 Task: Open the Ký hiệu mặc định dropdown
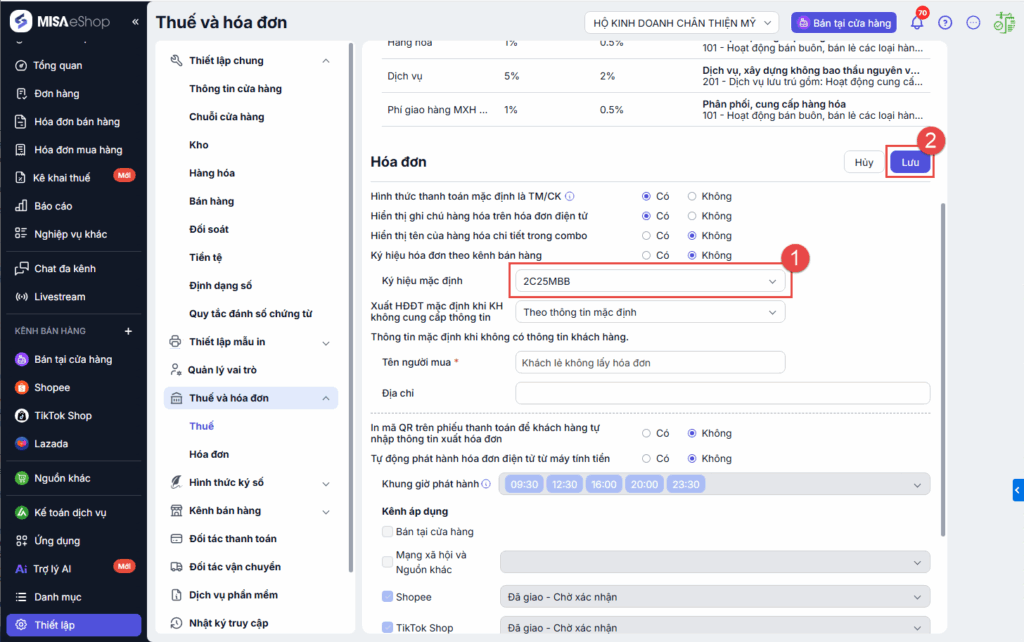click(650, 282)
